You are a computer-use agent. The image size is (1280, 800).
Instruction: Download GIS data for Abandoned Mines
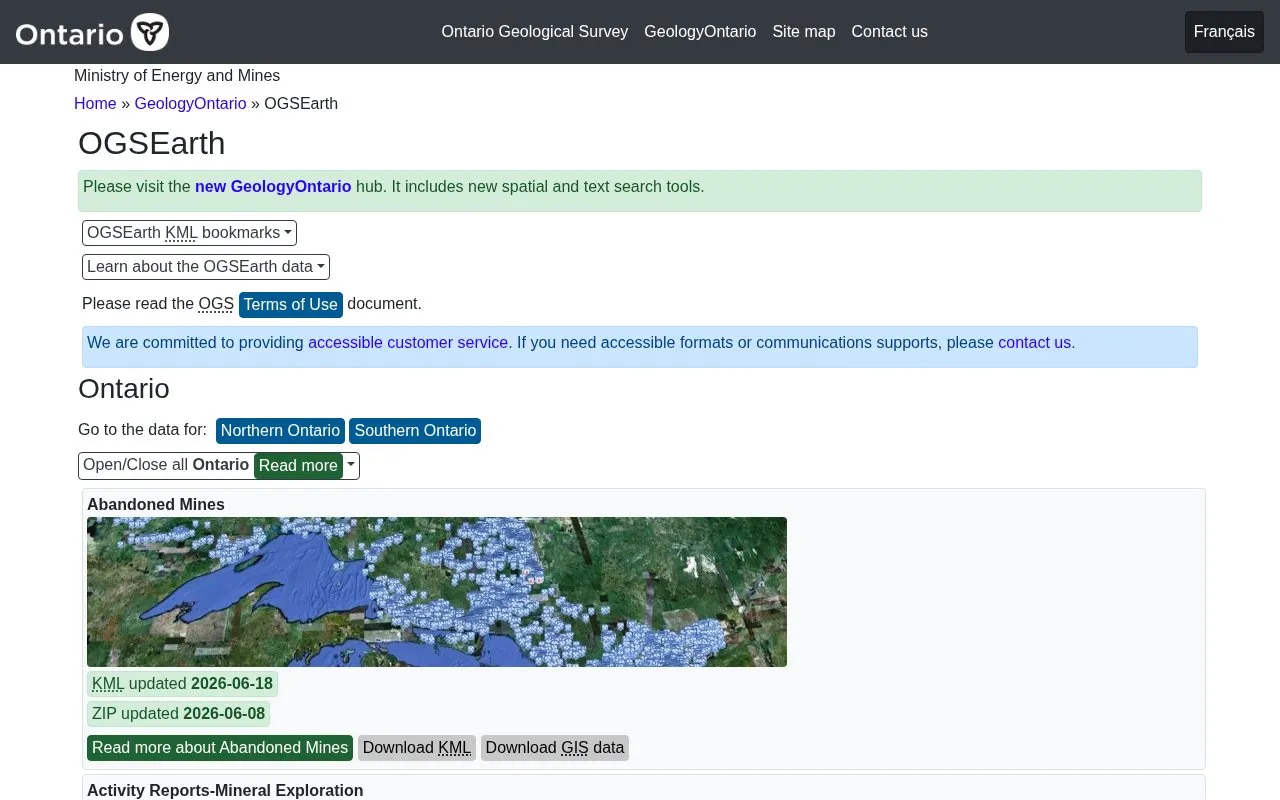[x=555, y=748]
